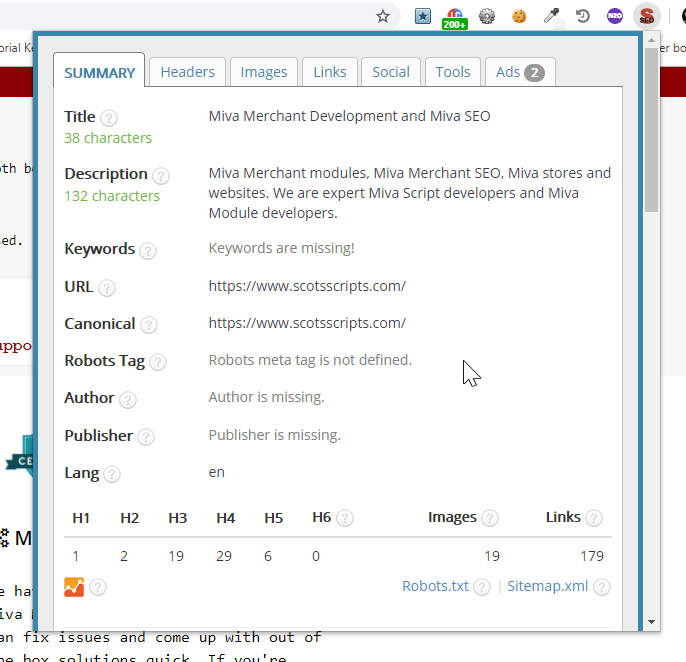This screenshot has width=686, height=662.
Task: Click the popup scrollbar down arrow
Action: [652, 621]
